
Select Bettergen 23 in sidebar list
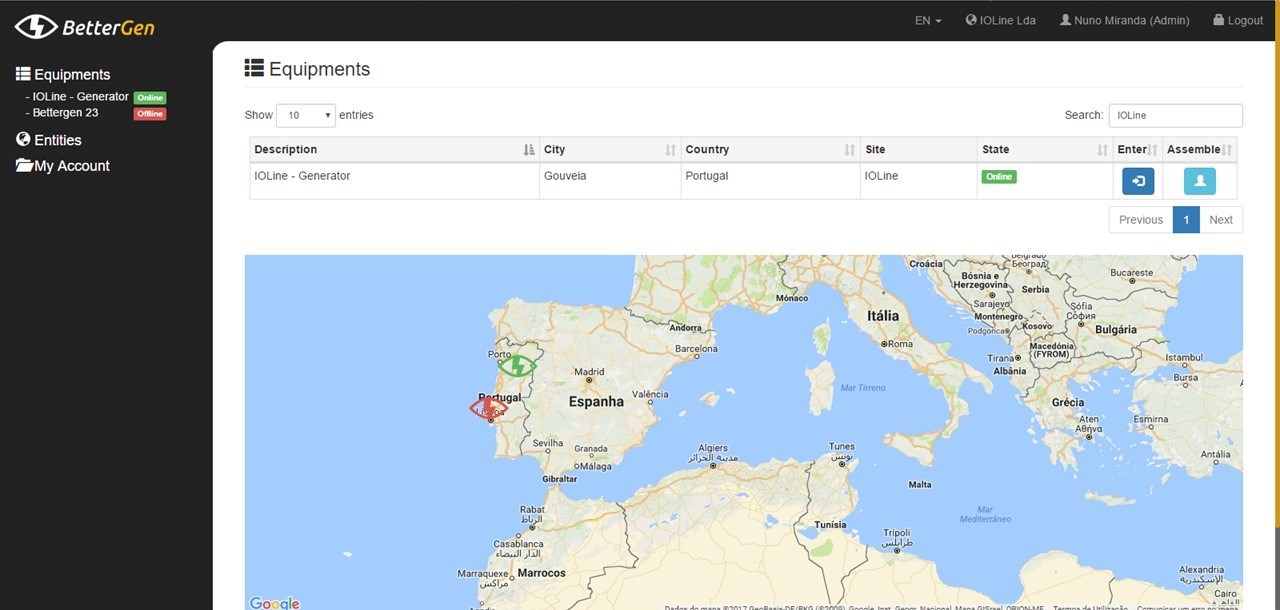coord(65,113)
